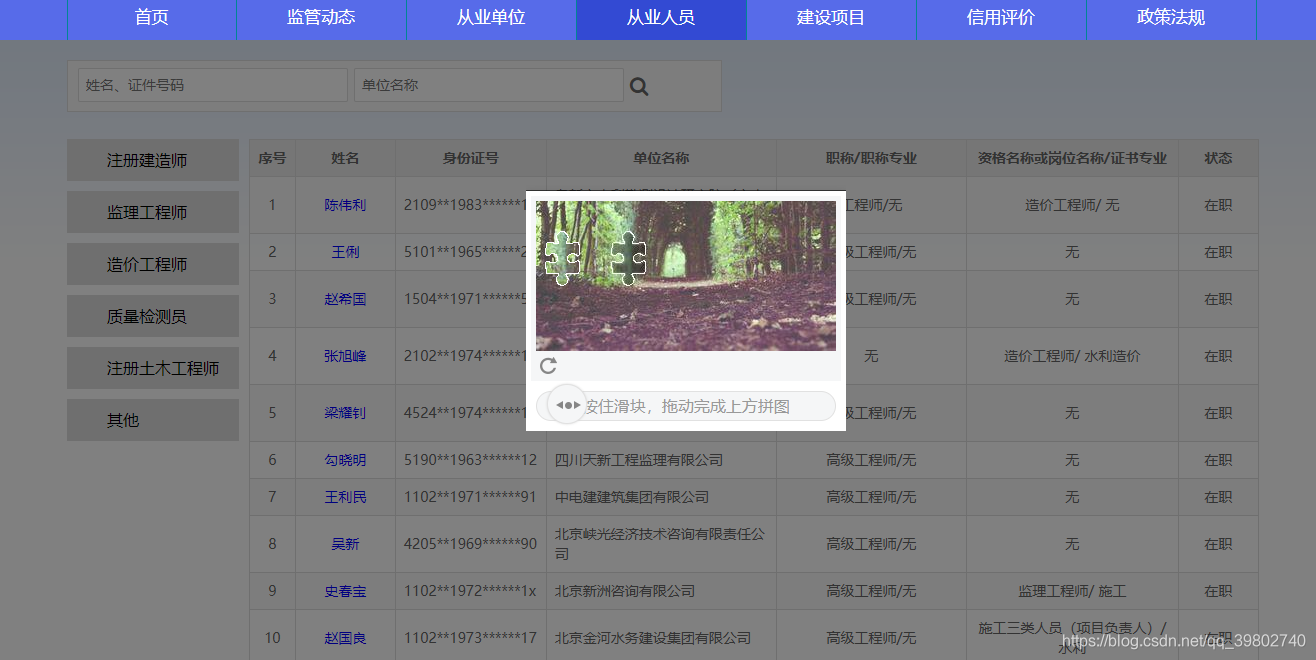Click the 姓名、证件号码 input field

(x=211, y=86)
